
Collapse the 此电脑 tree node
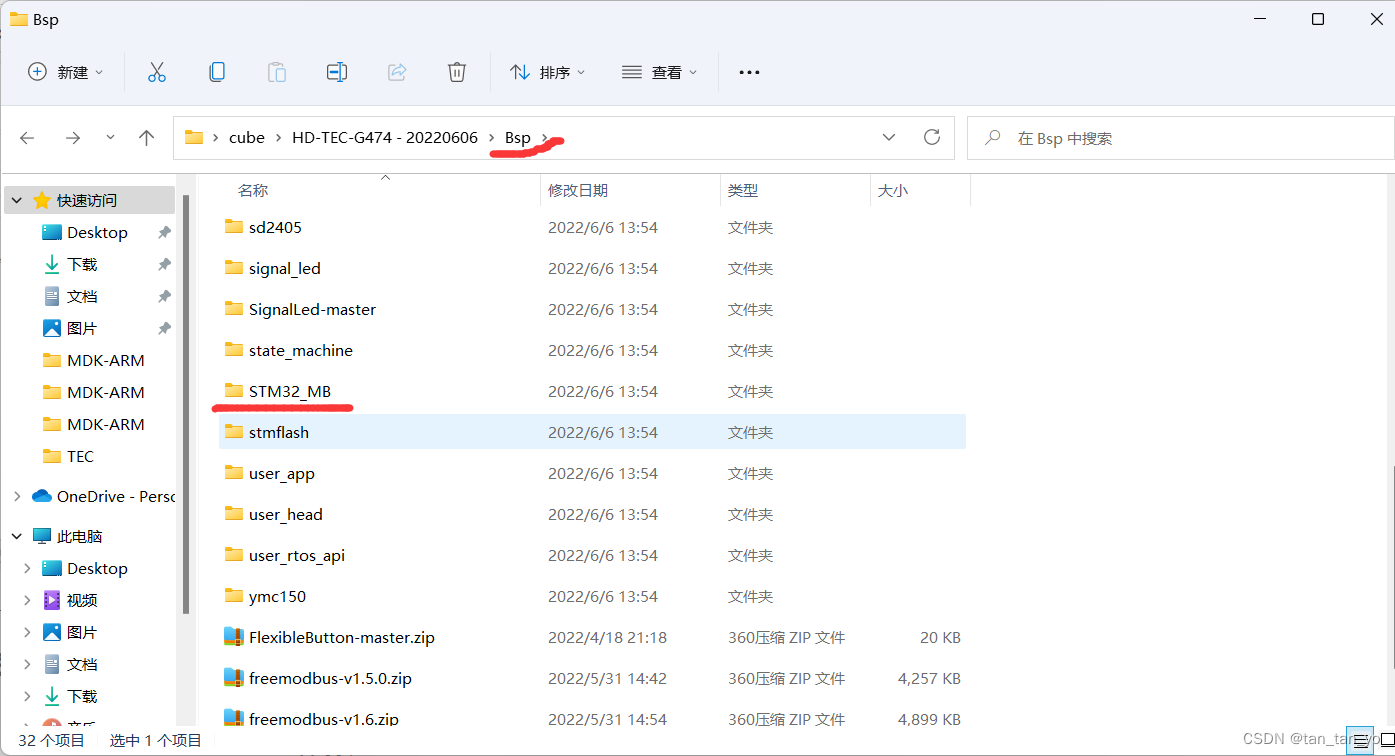[17, 537]
